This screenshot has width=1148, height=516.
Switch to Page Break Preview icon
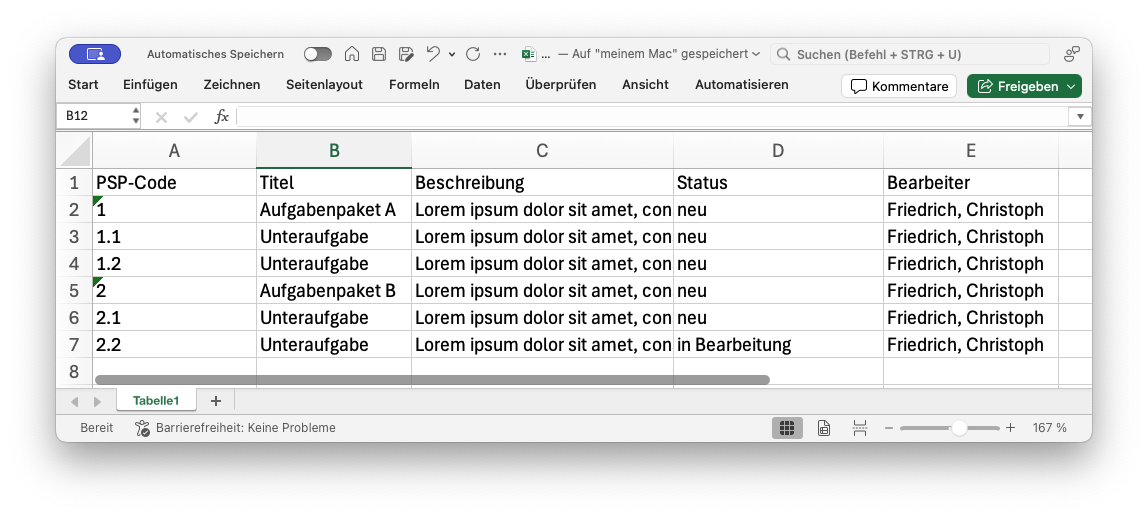click(859, 428)
